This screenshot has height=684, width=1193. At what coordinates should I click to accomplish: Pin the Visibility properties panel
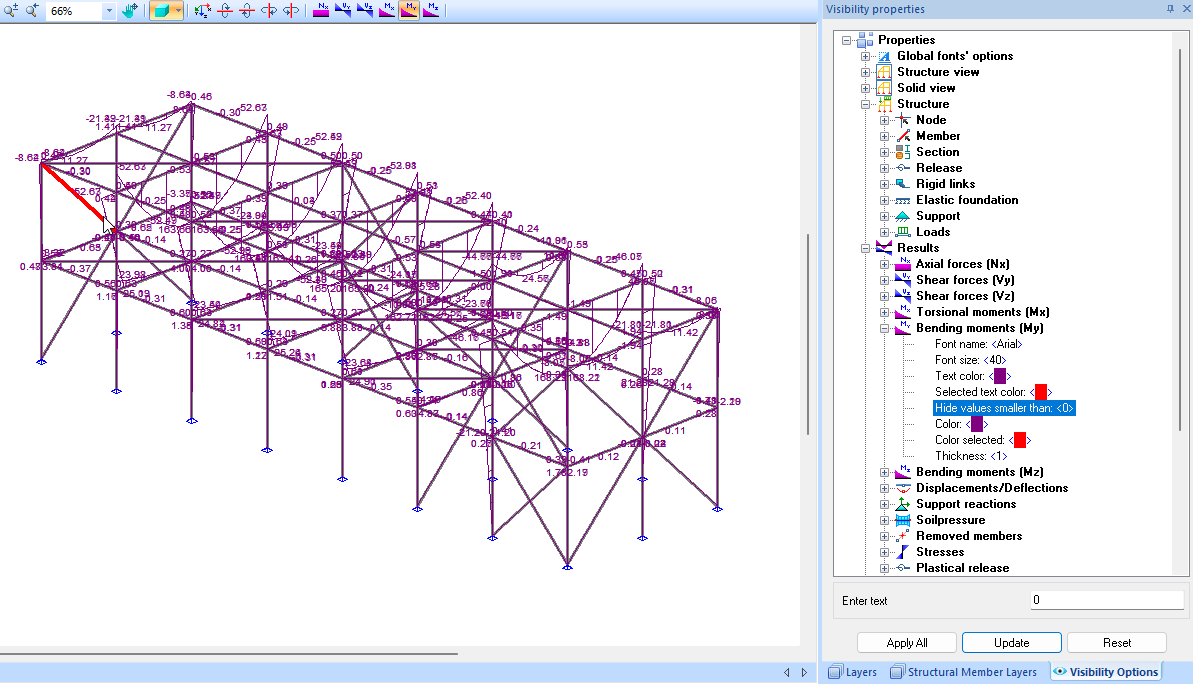1170,9
